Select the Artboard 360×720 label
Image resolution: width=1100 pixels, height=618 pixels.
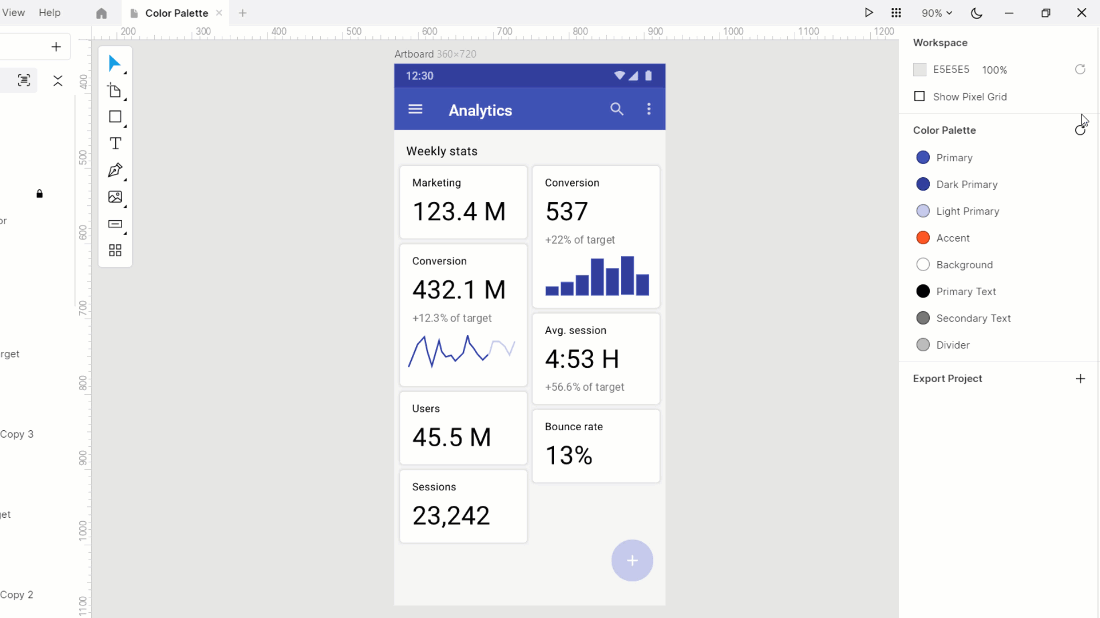(x=435, y=54)
